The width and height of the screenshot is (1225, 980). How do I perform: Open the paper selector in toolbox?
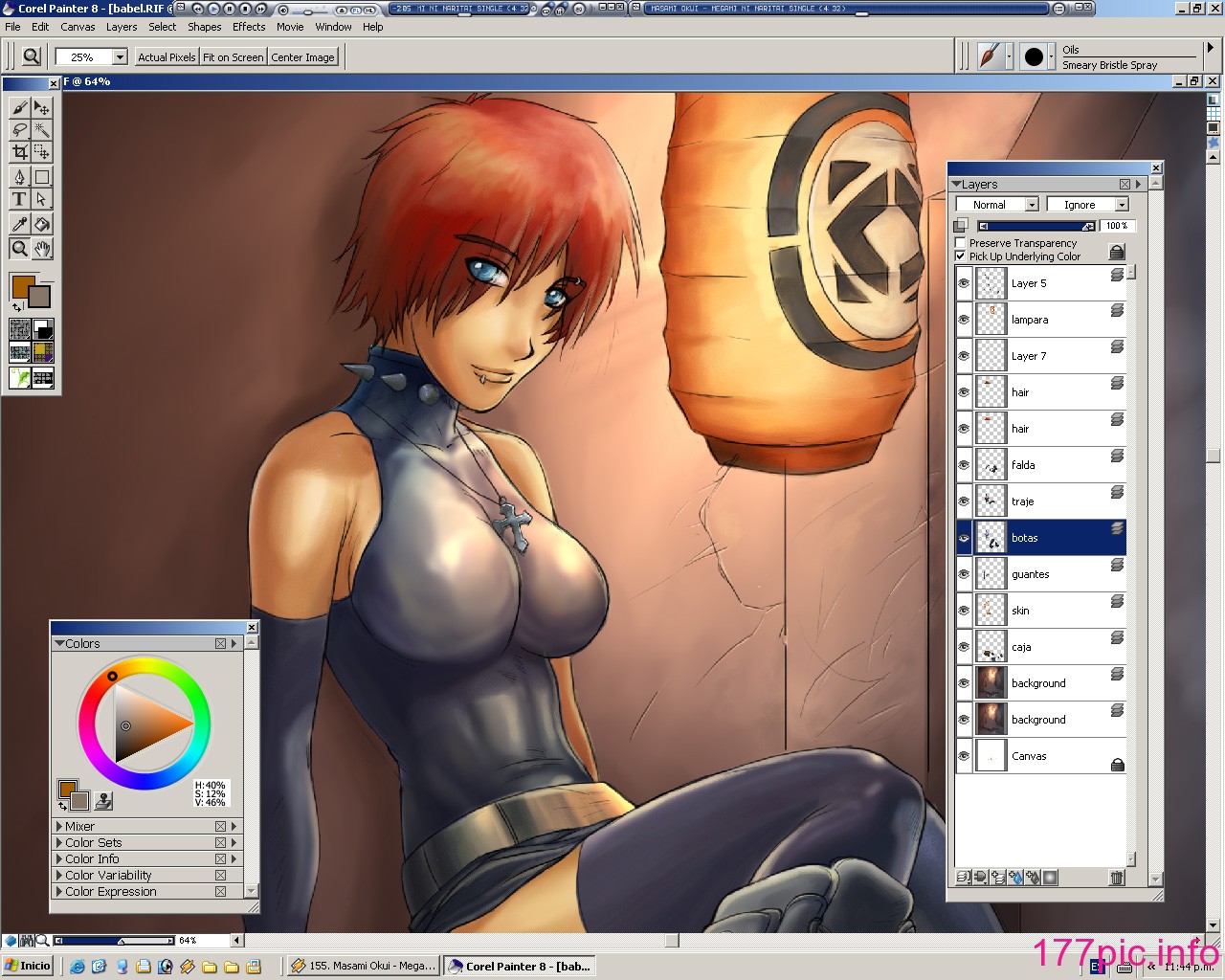tap(19, 330)
